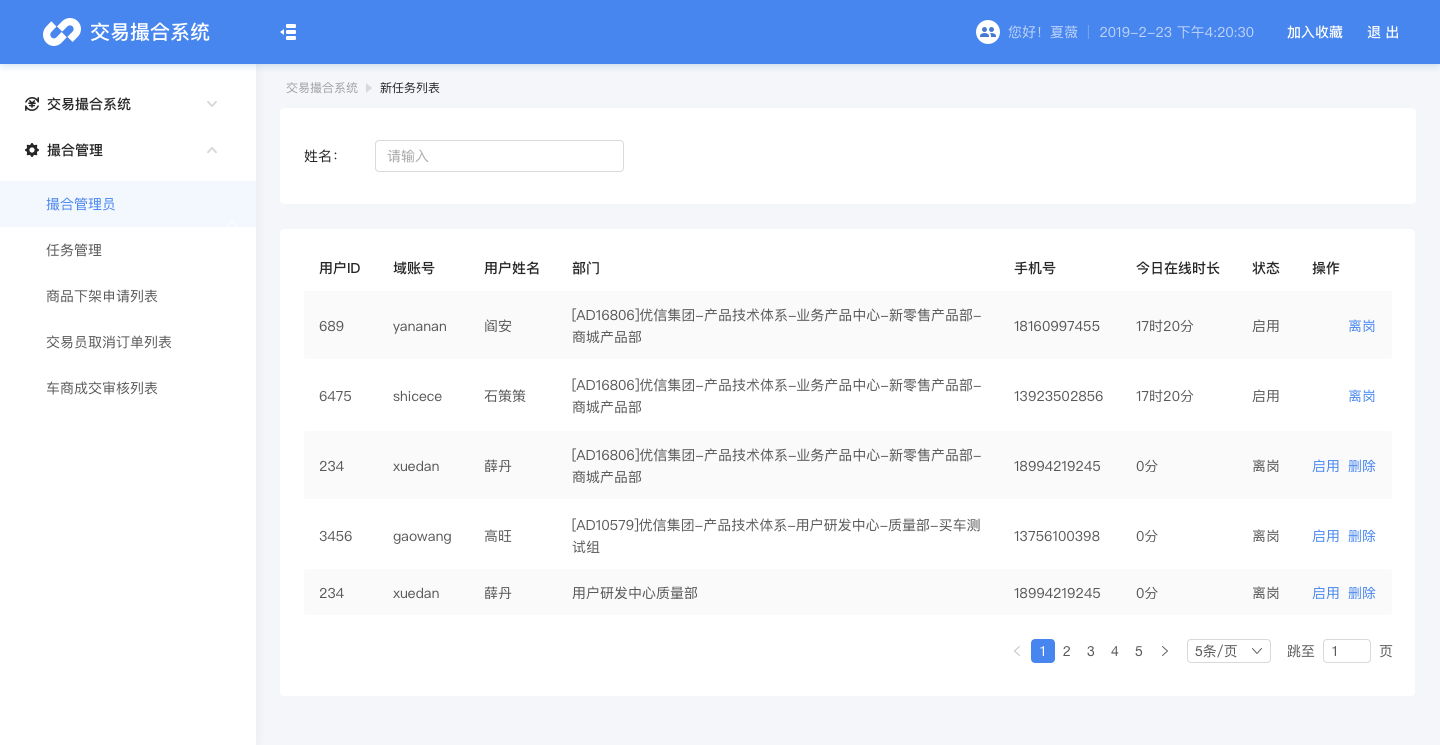
Task: Click 启用 in the 用户研发中心质量部 row
Action: pyautogui.click(x=1325, y=593)
